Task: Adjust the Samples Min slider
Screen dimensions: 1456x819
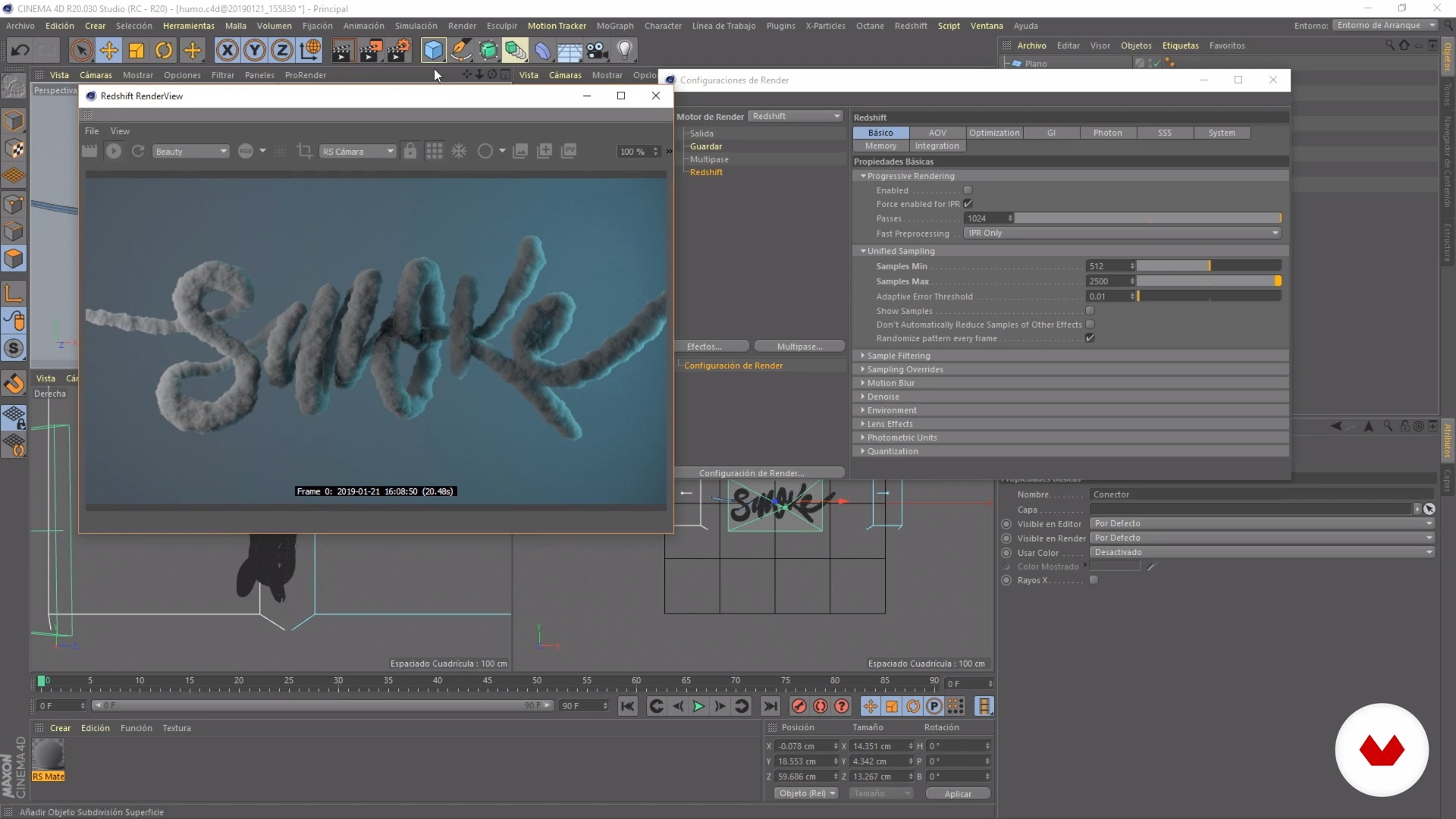Action: (x=1209, y=266)
